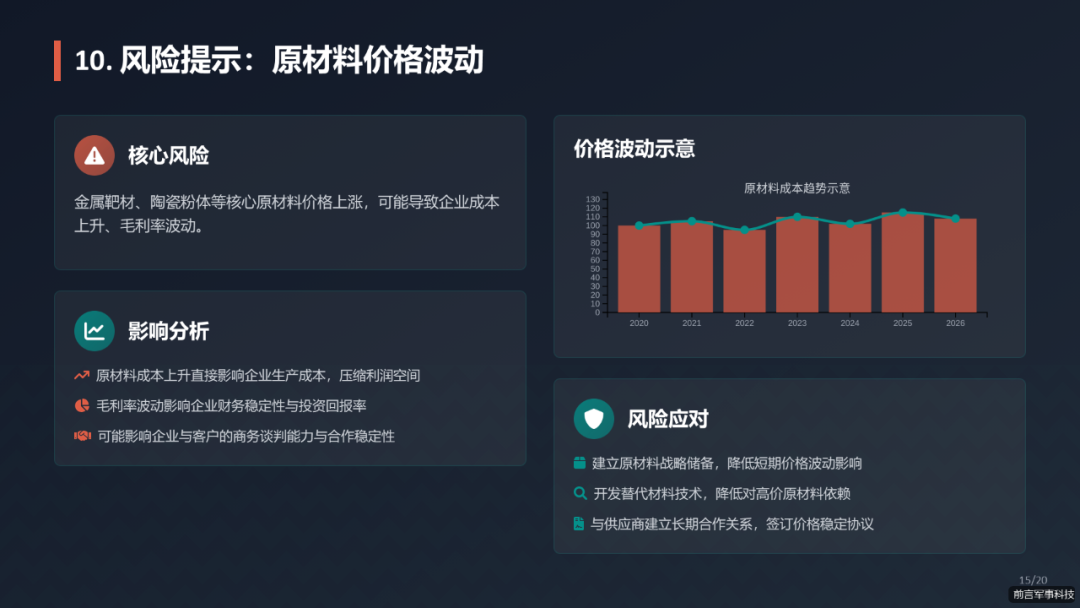Select the orange pie-chart bullet icon

coord(81,406)
